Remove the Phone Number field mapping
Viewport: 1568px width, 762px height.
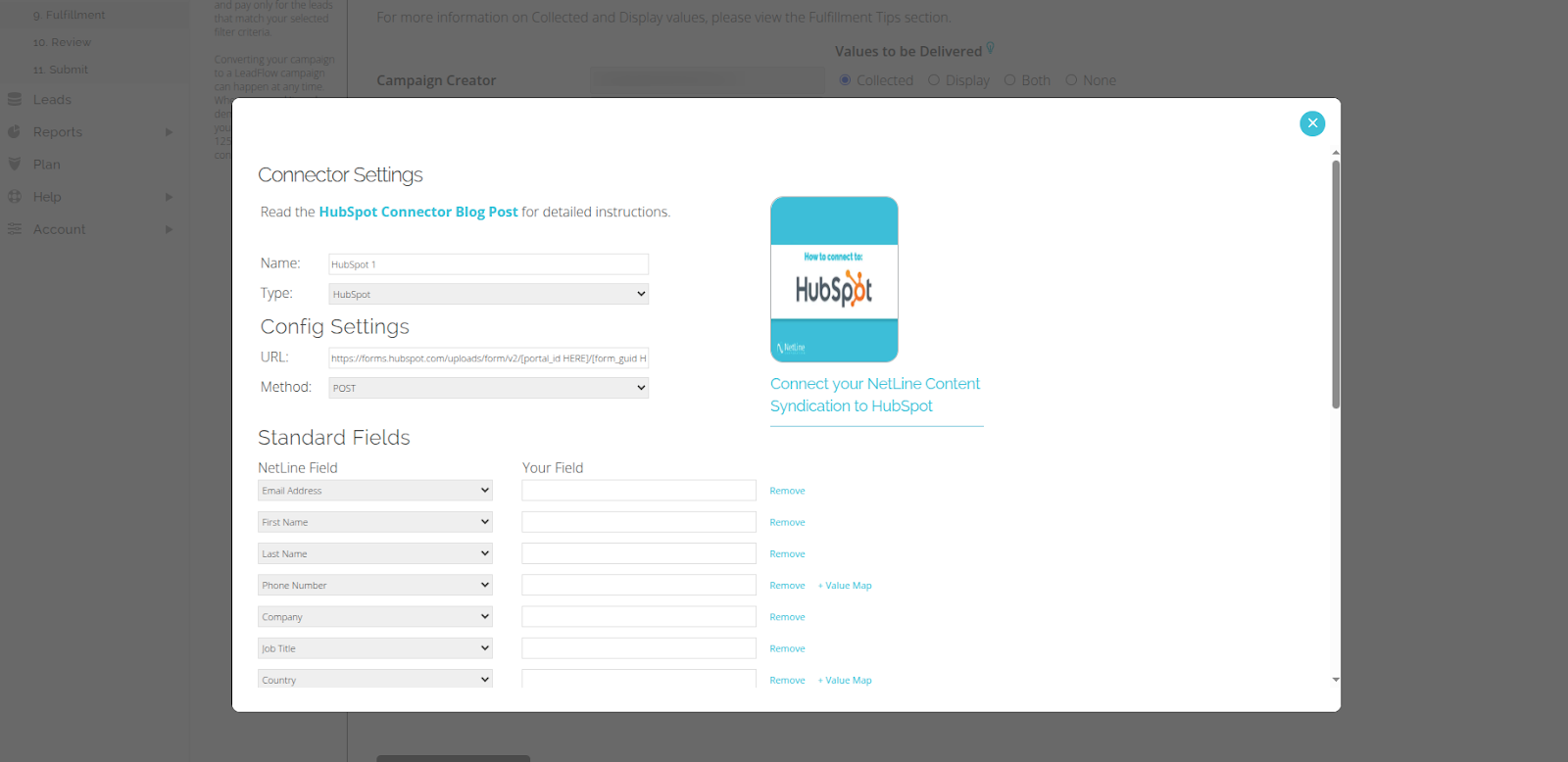pos(787,586)
